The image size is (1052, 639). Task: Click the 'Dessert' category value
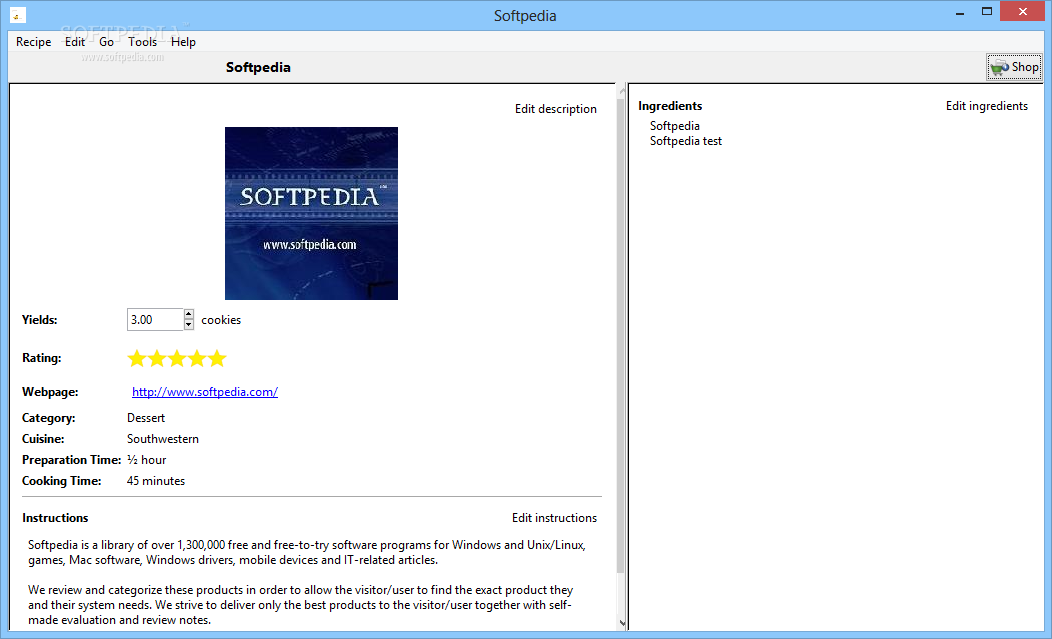coord(146,417)
